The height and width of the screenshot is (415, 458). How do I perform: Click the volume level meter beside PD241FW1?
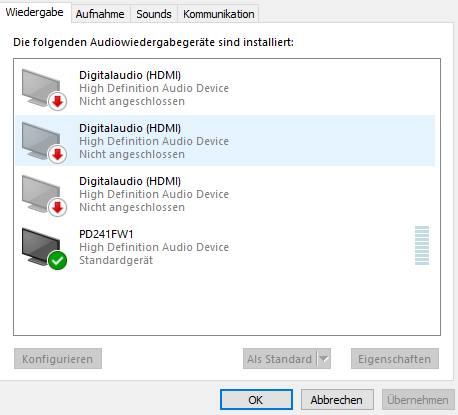click(x=422, y=246)
